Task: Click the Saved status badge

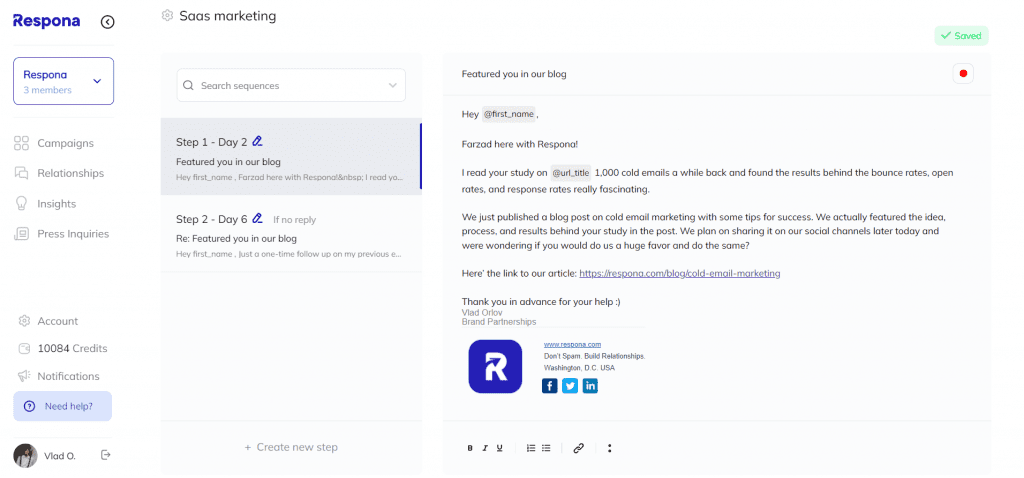Action: click(x=961, y=36)
